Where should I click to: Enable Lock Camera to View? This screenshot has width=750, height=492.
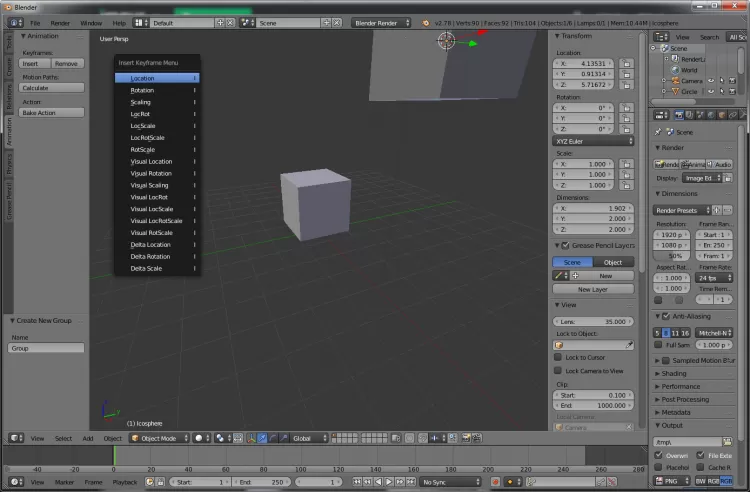[x=559, y=370]
